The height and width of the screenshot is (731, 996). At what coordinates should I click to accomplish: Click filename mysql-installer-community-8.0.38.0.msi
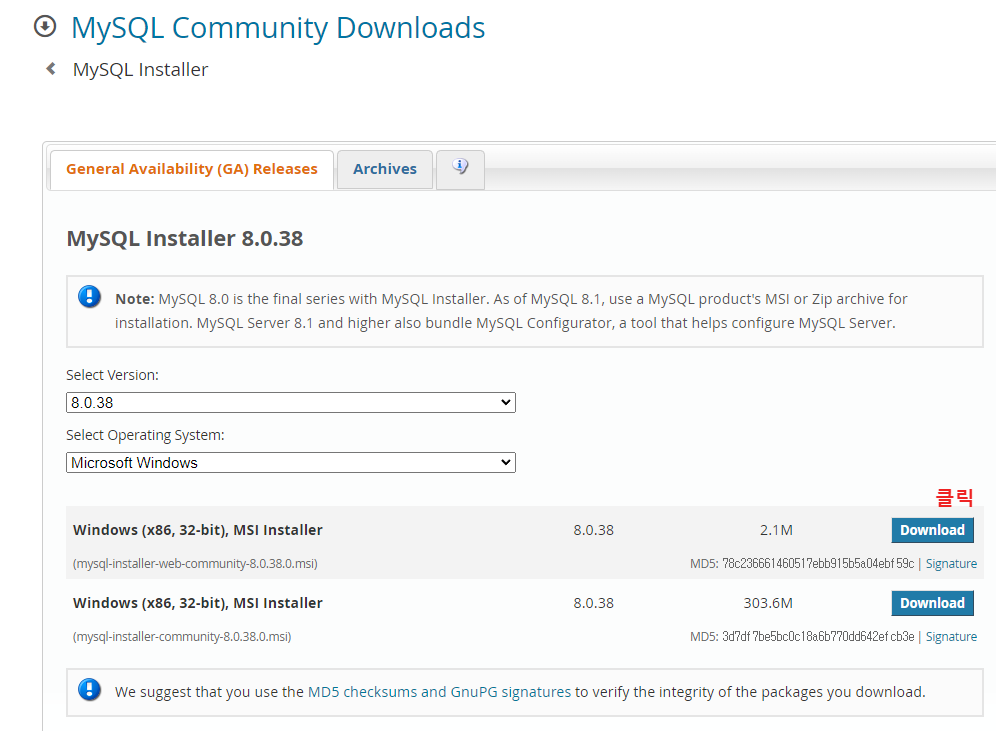182,636
